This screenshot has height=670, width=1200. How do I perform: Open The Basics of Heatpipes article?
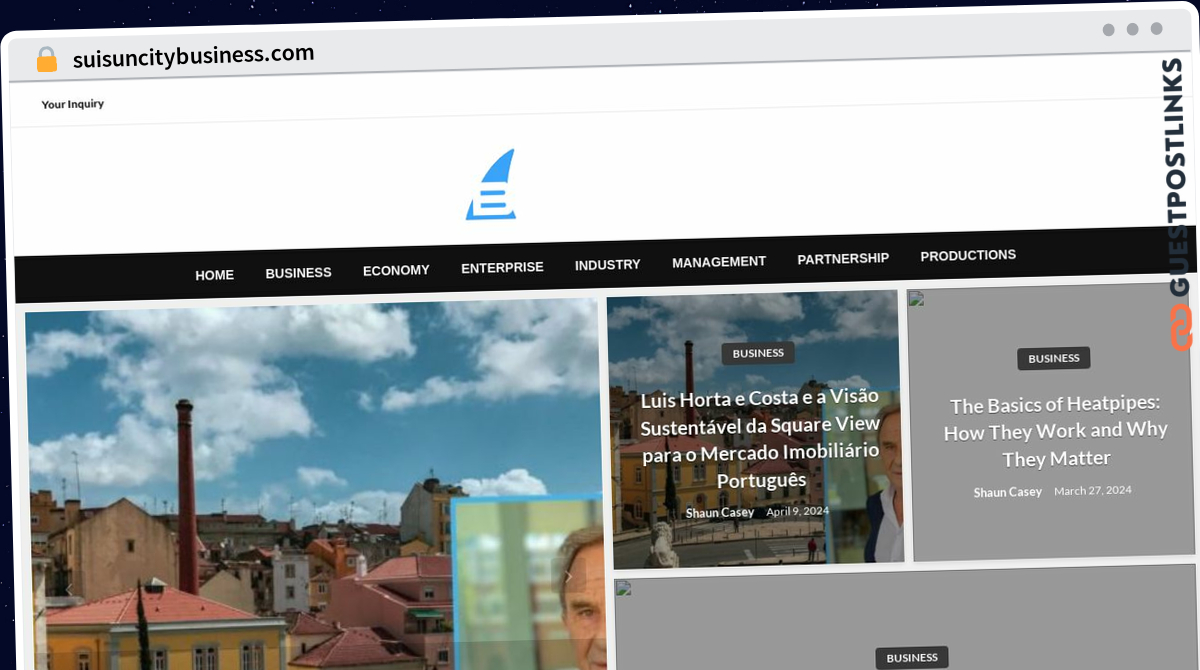[x=1056, y=431]
